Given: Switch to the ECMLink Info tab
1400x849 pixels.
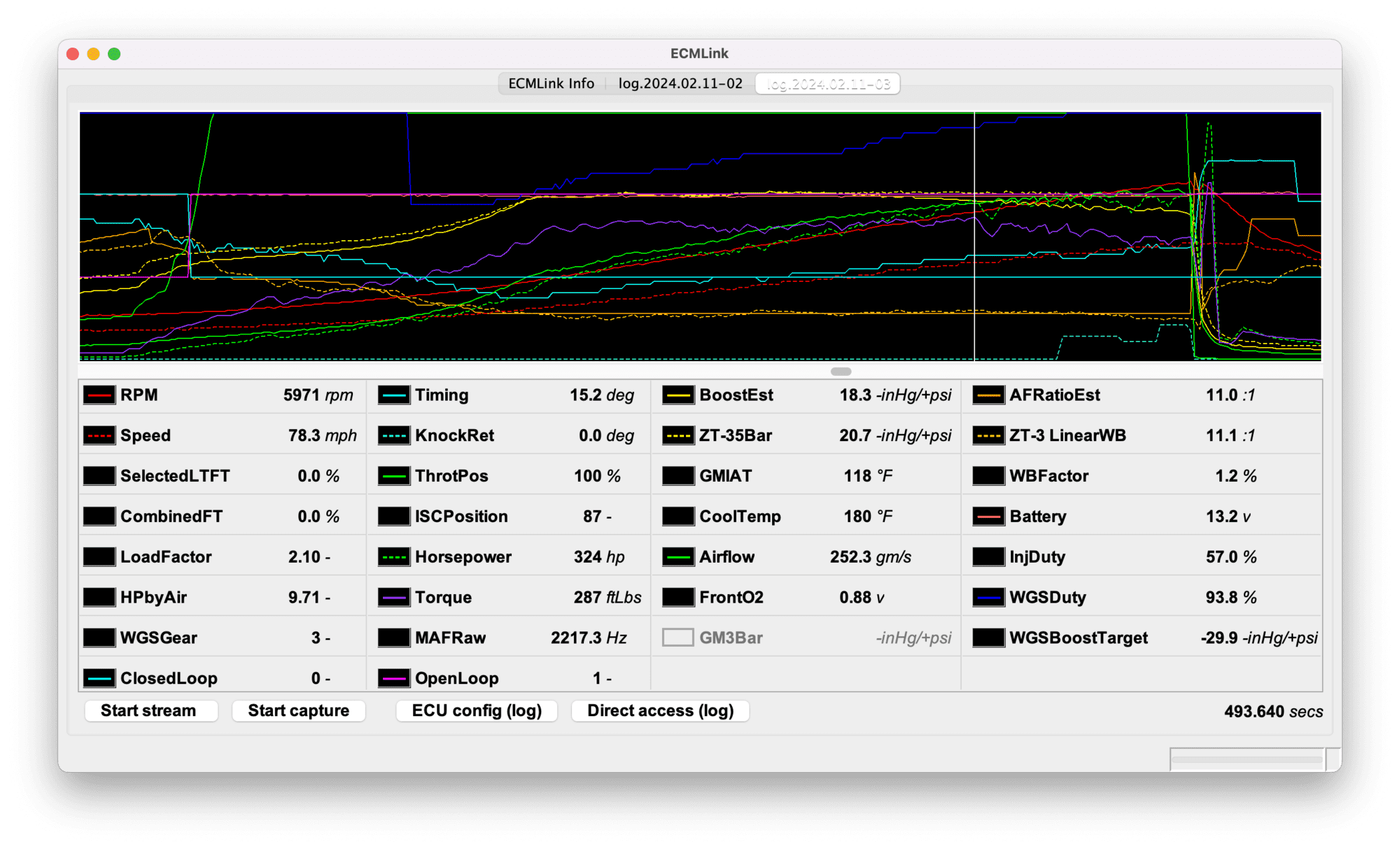Looking at the screenshot, I should click(552, 84).
